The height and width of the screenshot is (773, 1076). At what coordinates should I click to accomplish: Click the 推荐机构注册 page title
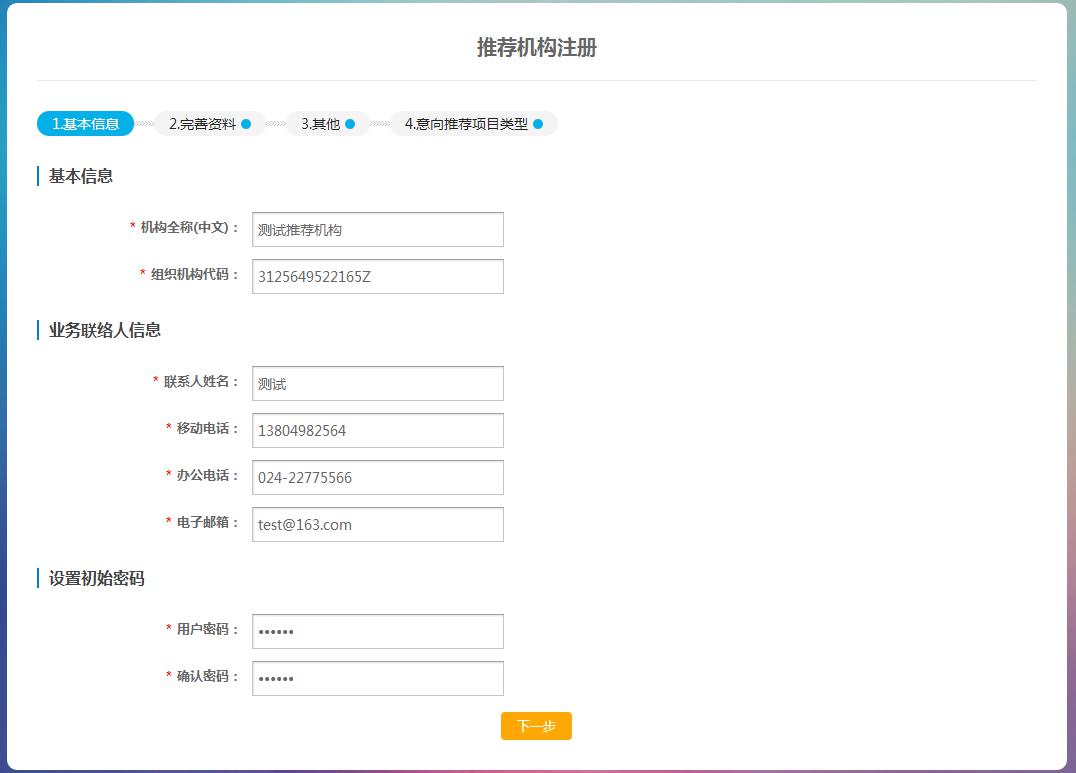pos(537,48)
